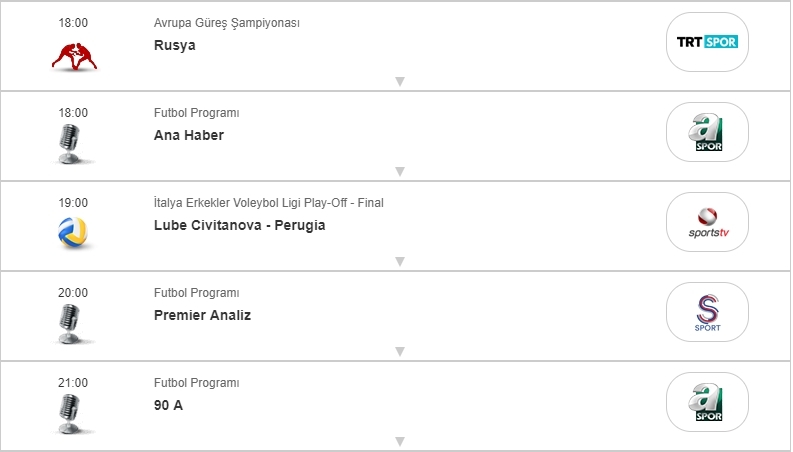Open the Lube Civitanova - Perugia match title

239,225
